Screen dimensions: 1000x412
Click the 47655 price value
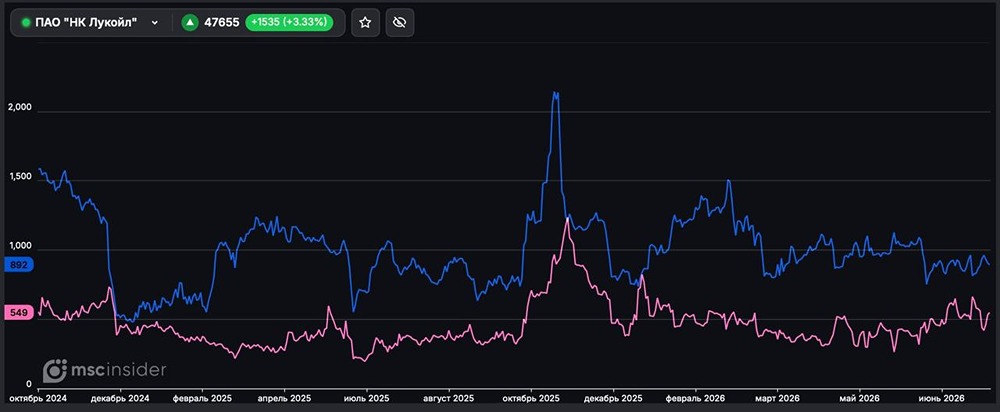click(221, 23)
